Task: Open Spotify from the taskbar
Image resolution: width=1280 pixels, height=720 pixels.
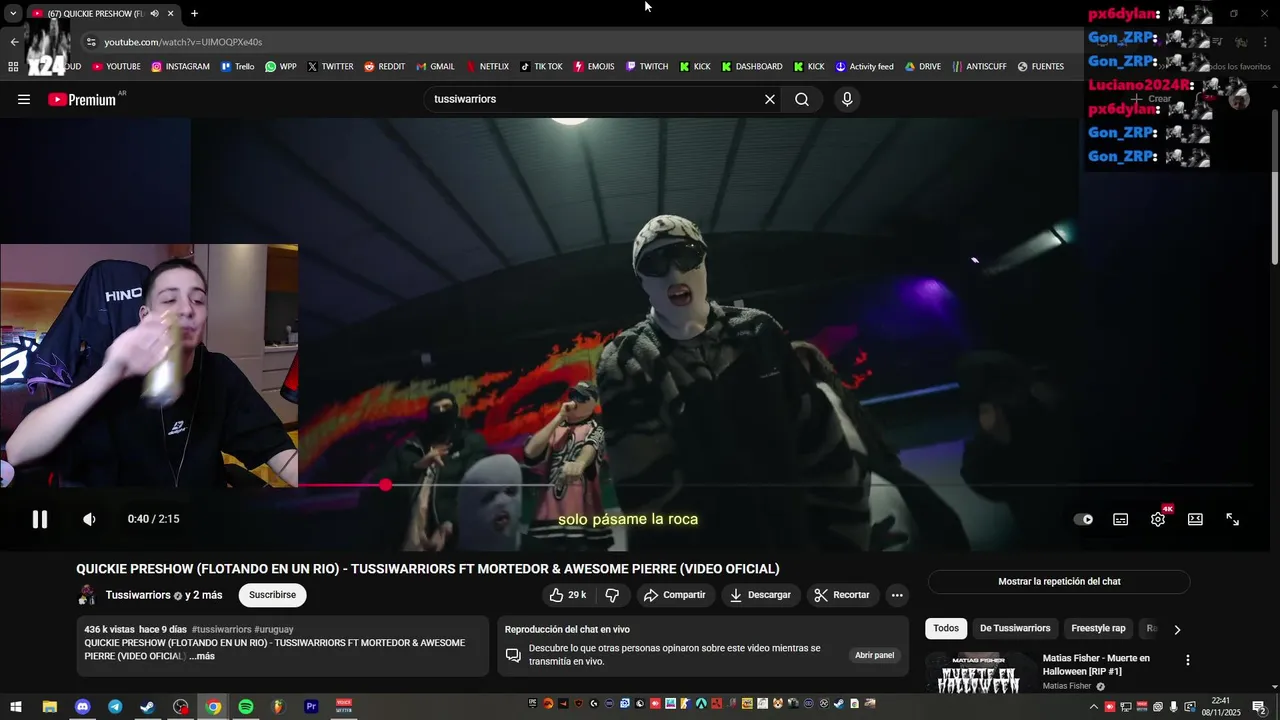Action: pos(246,707)
